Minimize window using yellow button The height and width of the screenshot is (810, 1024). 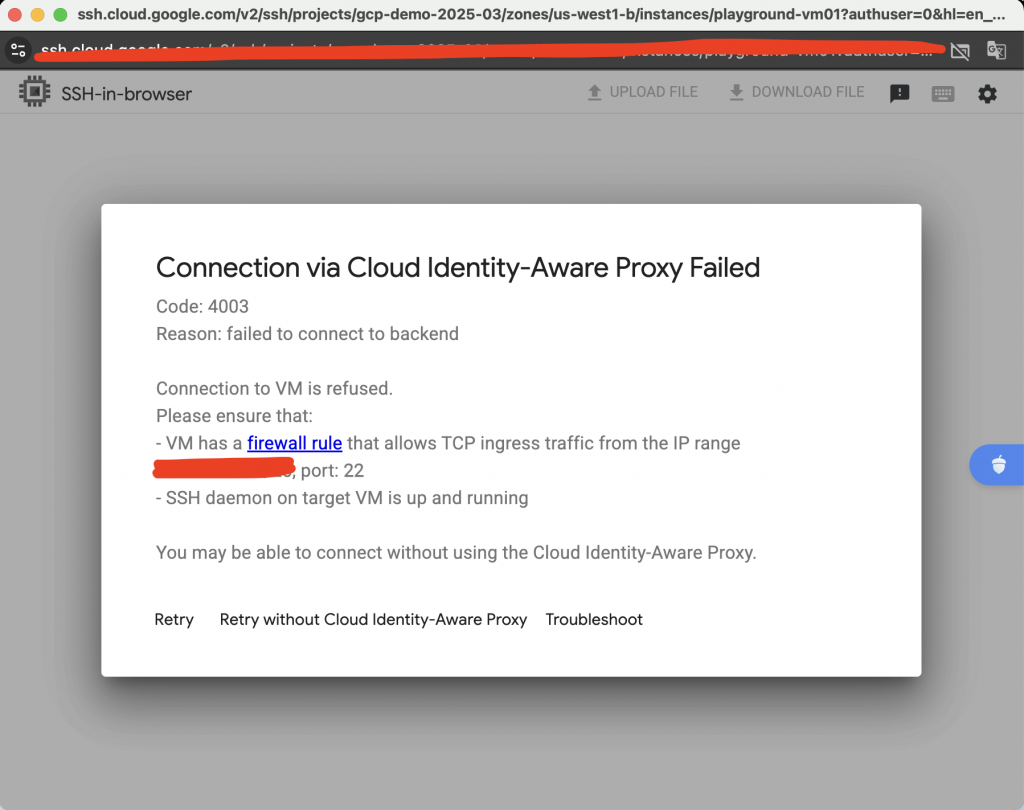tap(38, 15)
